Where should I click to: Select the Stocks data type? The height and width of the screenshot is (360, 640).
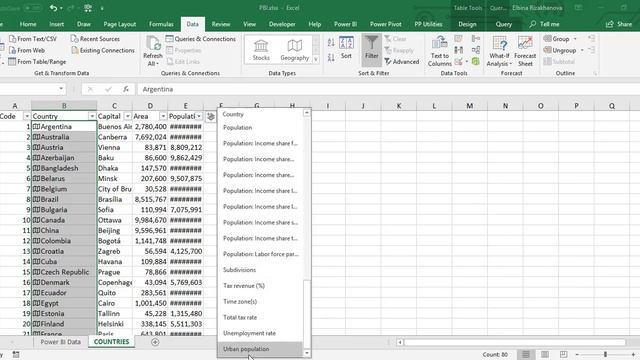261,50
